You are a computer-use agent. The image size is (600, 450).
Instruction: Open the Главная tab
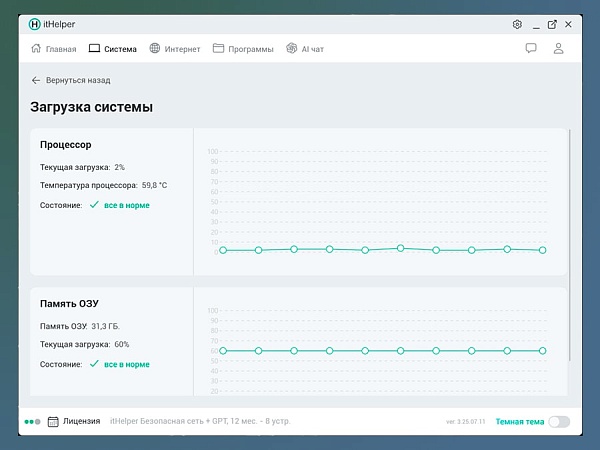(54, 48)
